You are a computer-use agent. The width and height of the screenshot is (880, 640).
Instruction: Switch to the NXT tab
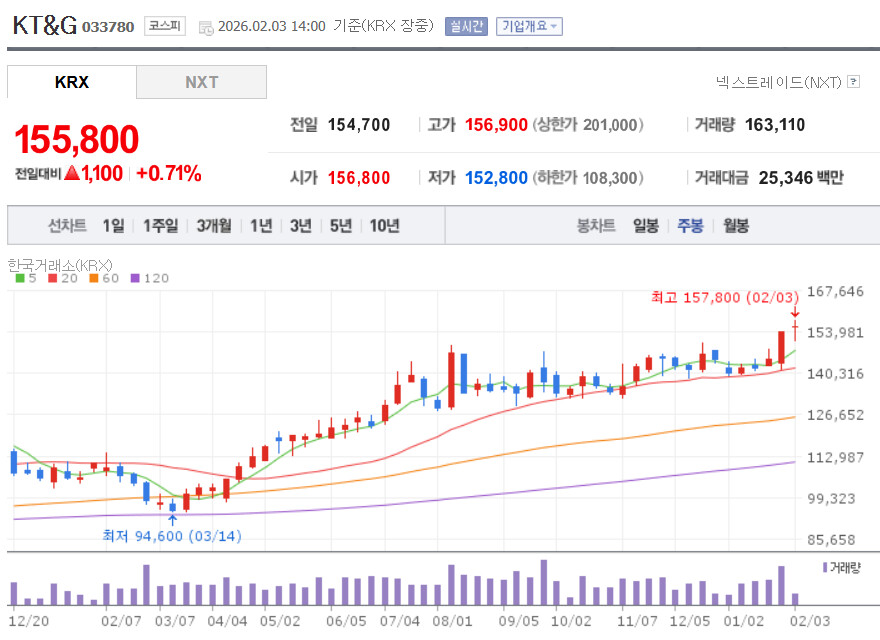201,82
